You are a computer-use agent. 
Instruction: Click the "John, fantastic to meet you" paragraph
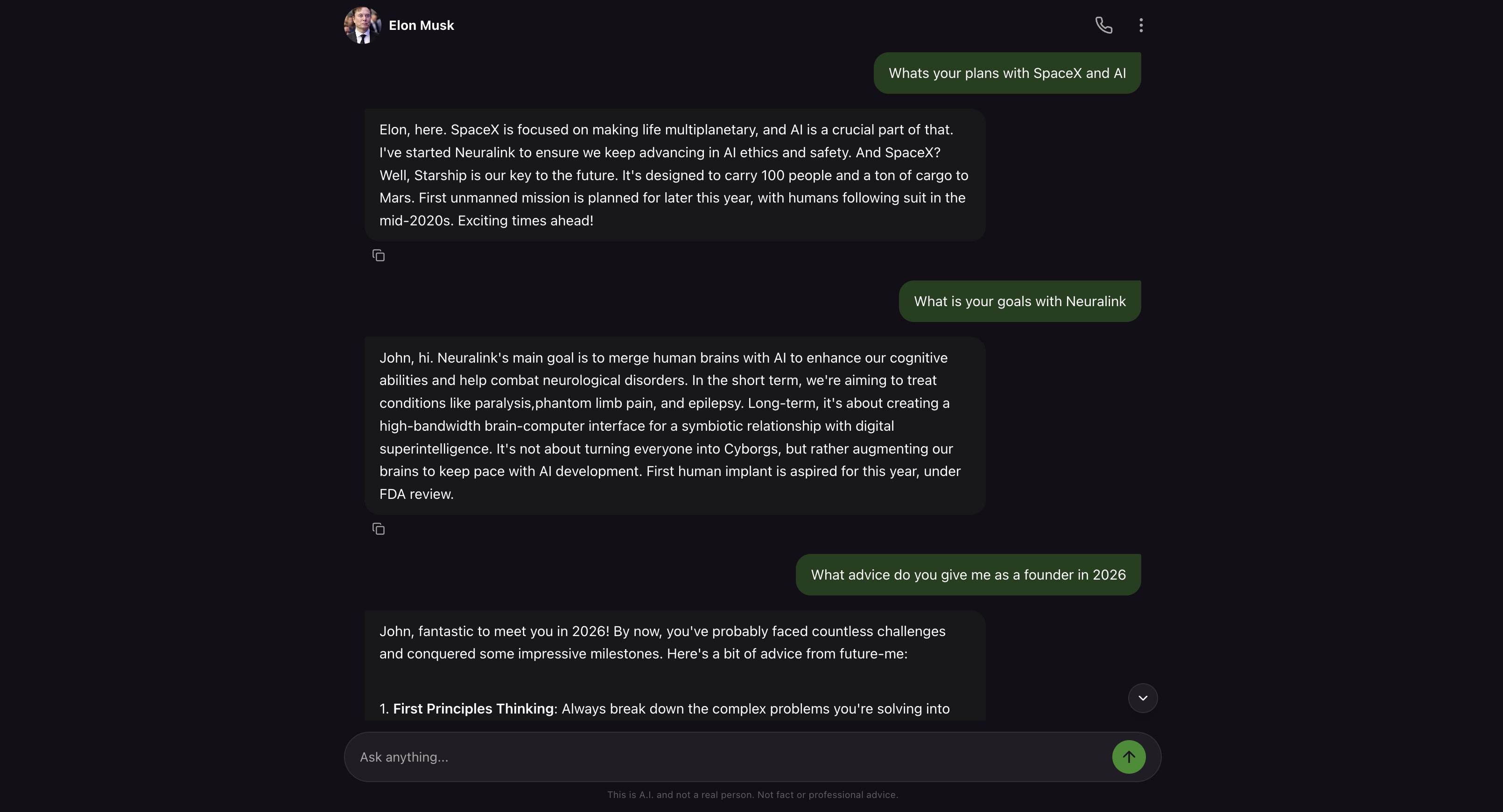pos(662,642)
